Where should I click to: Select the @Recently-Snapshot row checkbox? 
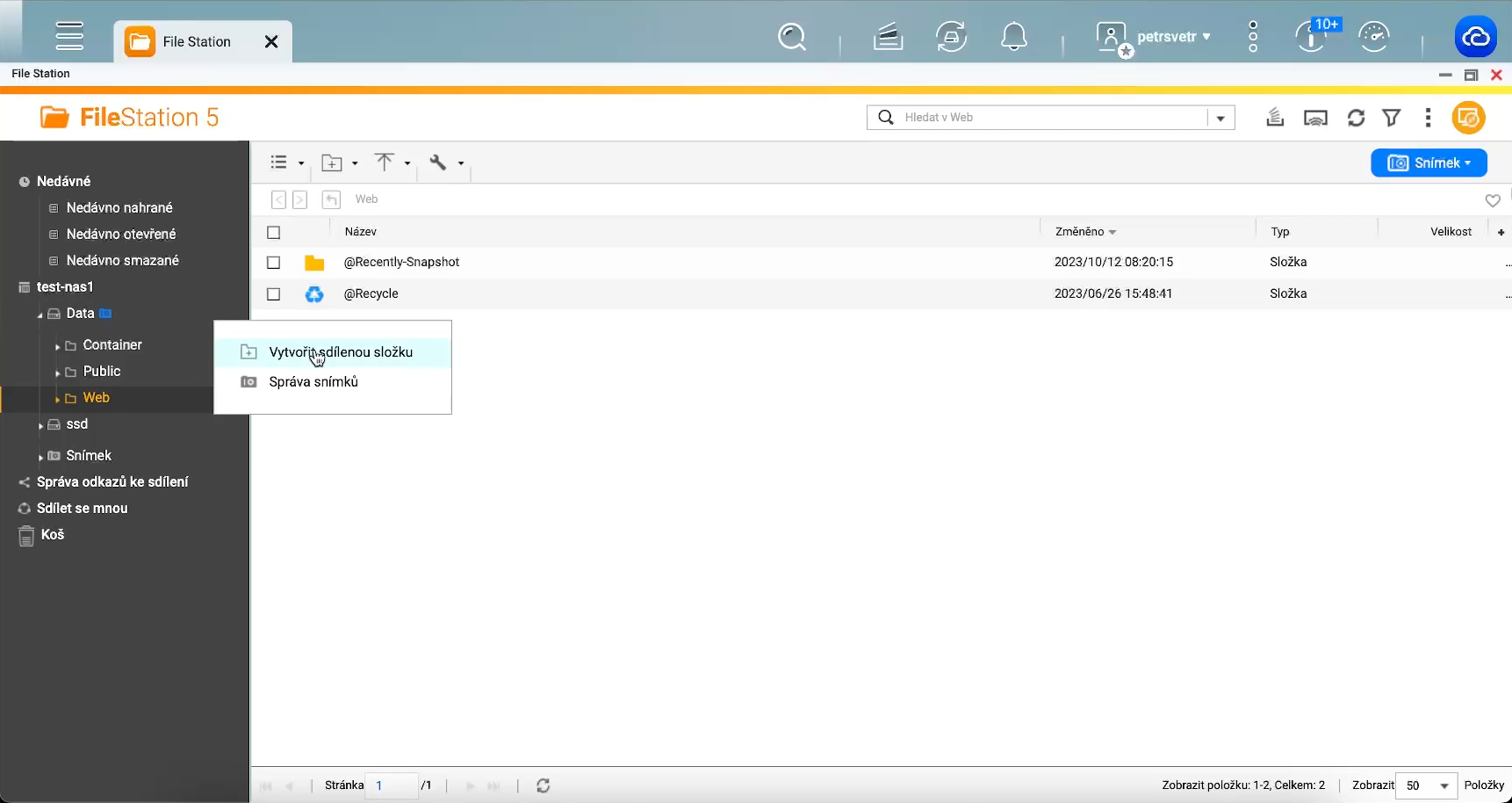pyautogui.click(x=273, y=263)
